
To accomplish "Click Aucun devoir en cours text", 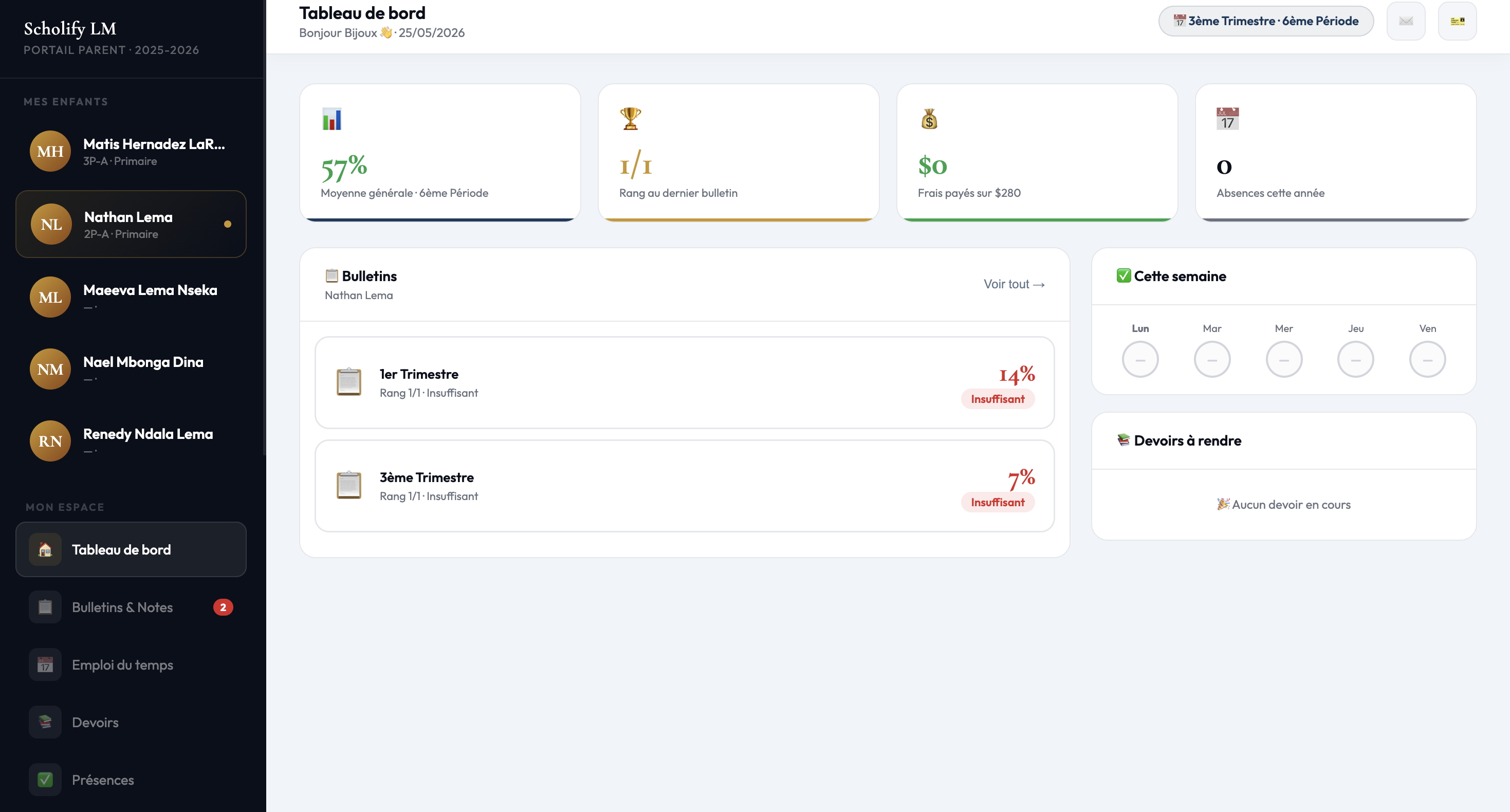I will (x=1284, y=504).
